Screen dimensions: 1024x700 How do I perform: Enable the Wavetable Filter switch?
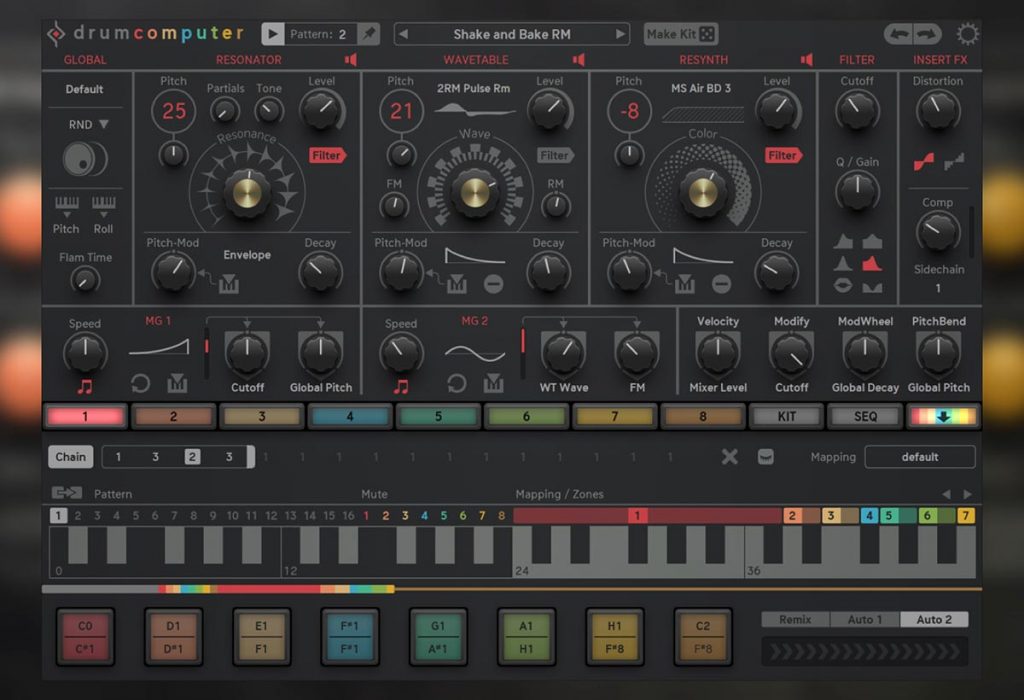[555, 155]
